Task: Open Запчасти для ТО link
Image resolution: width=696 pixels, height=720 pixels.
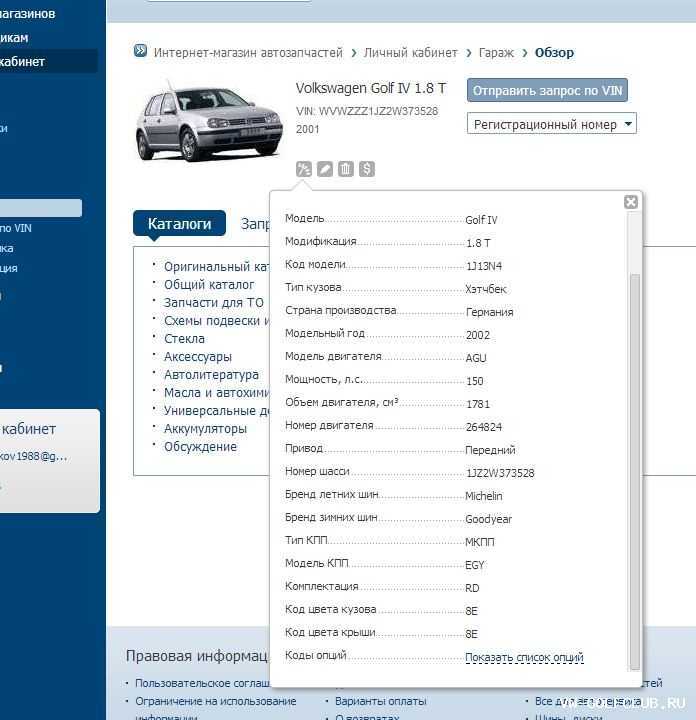Action: coord(214,303)
